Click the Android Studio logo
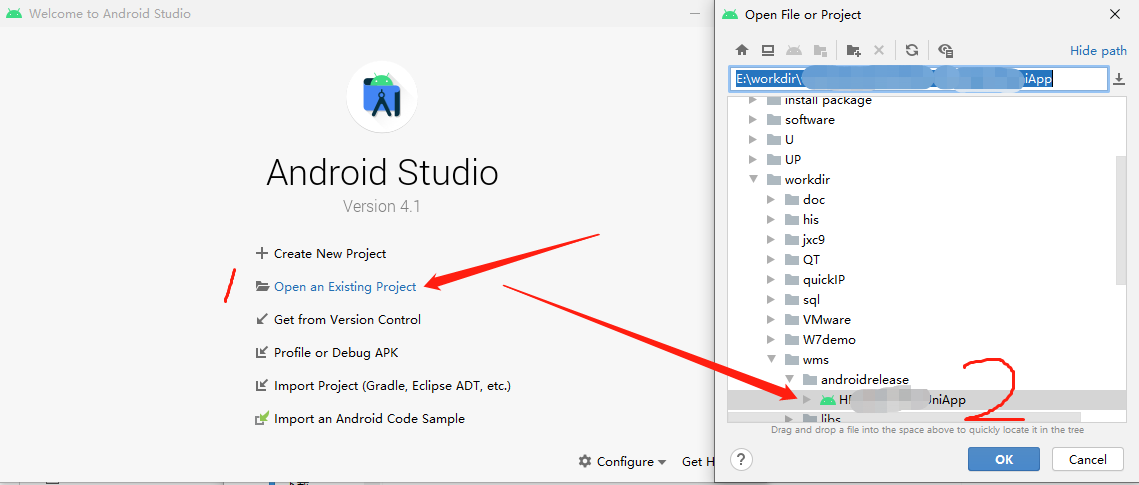Image resolution: width=1139 pixels, height=485 pixels. pos(382,97)
